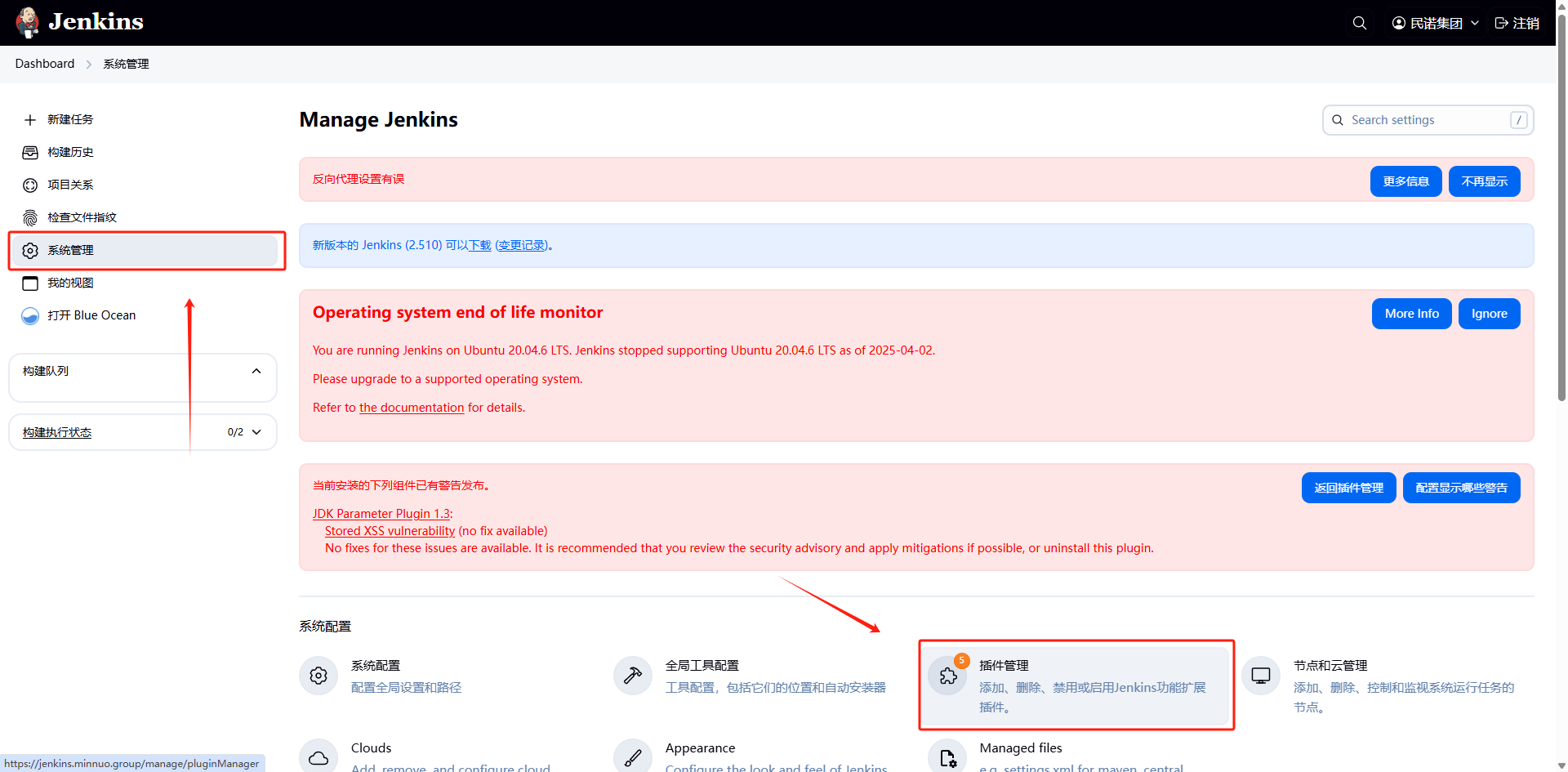Click the 0/2 executor count

(235, 432)
